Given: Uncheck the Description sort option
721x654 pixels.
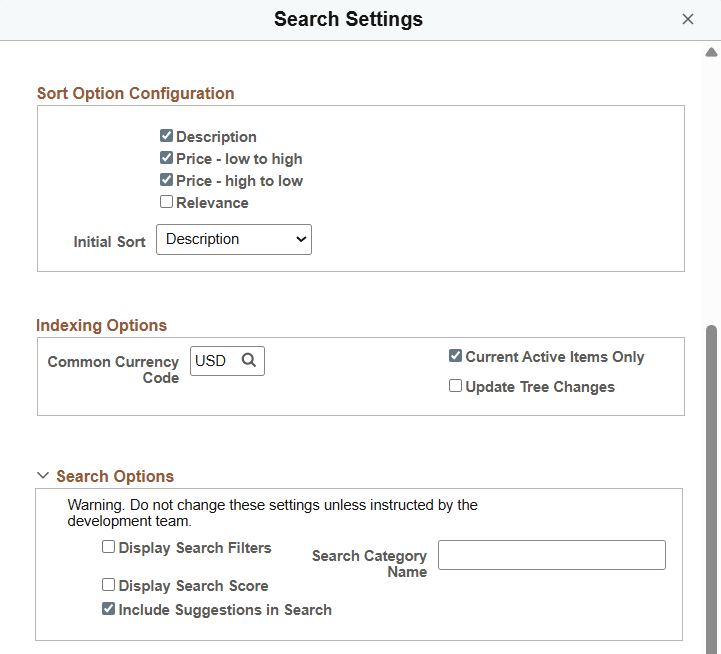Looking at the screenshot, I should click(x=166, y=136).
